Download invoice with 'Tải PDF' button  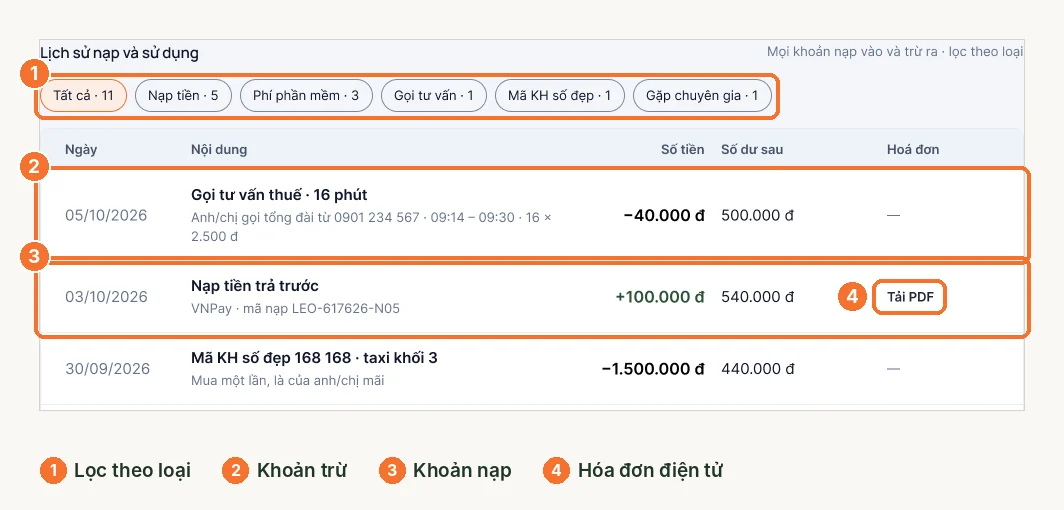pos(909,296)
